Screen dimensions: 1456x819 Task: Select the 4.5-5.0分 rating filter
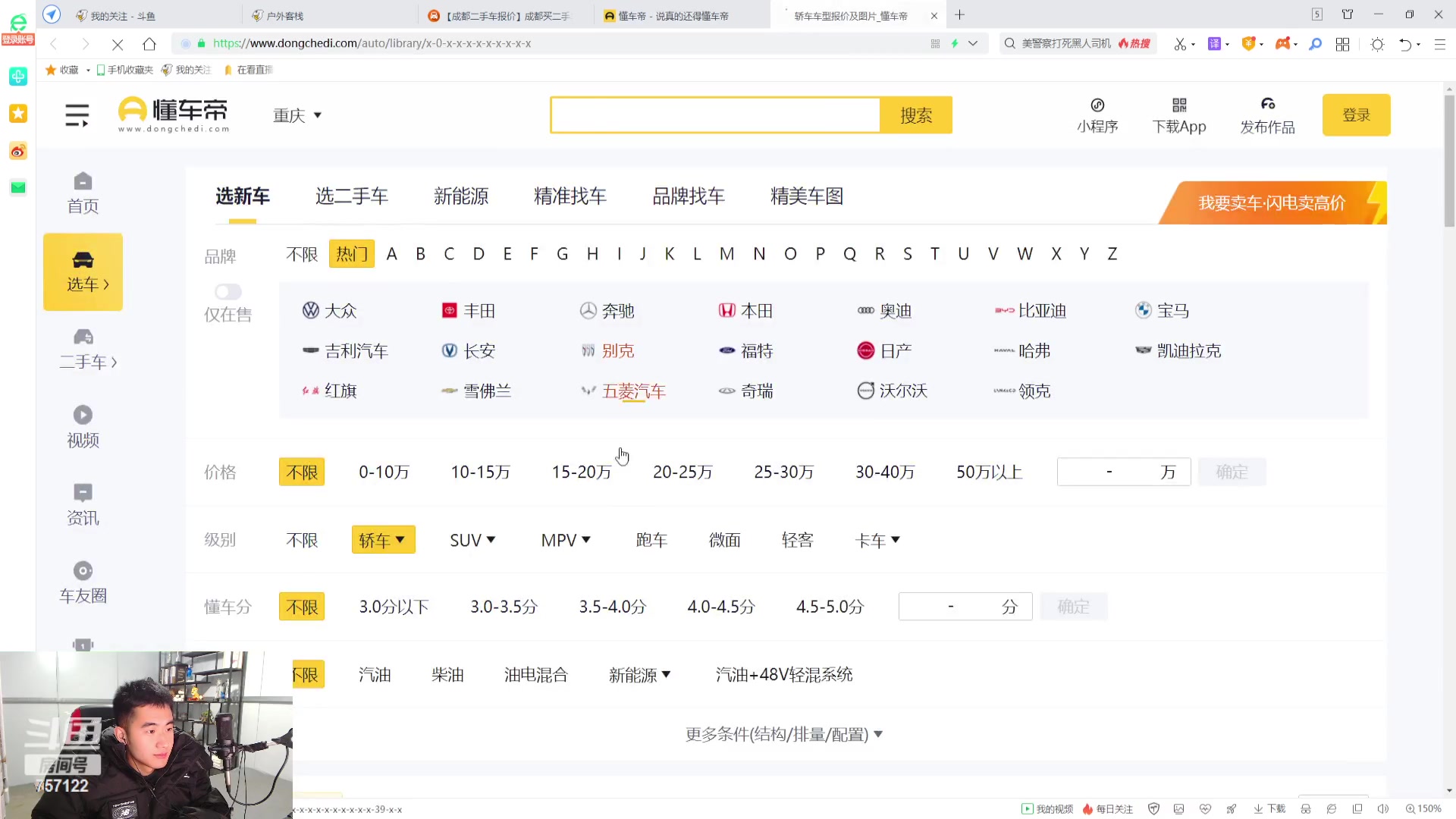[830, 607]
